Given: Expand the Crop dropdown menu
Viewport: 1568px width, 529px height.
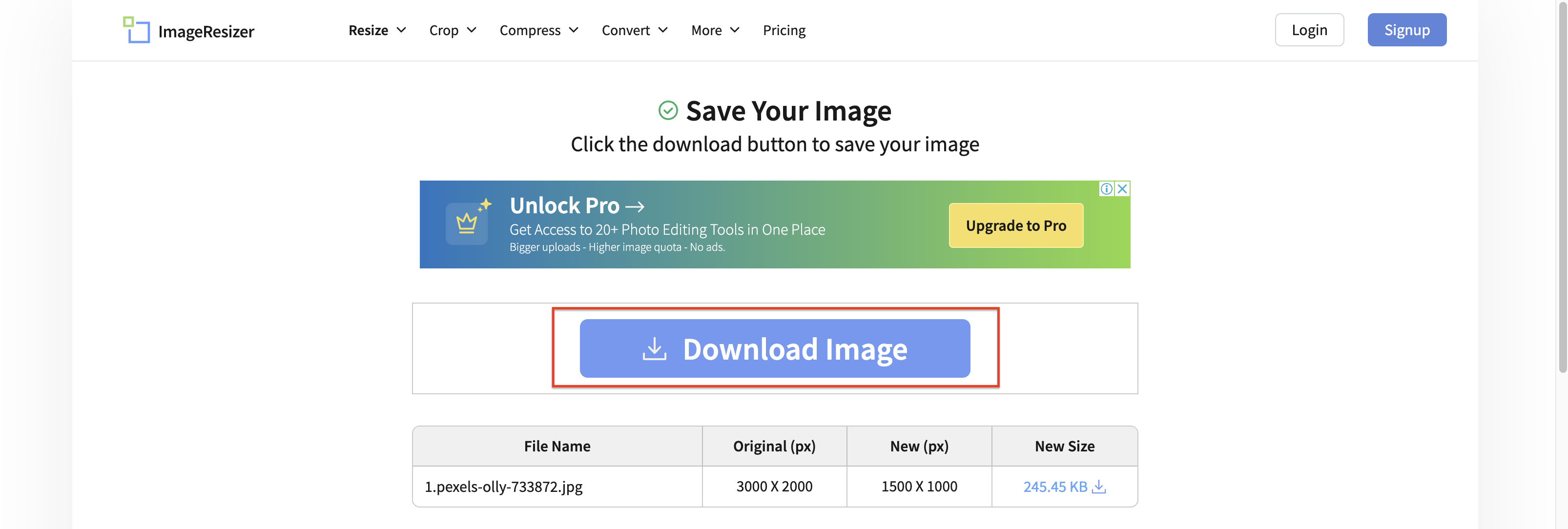Looking at the screenshot, I should 452,30.
